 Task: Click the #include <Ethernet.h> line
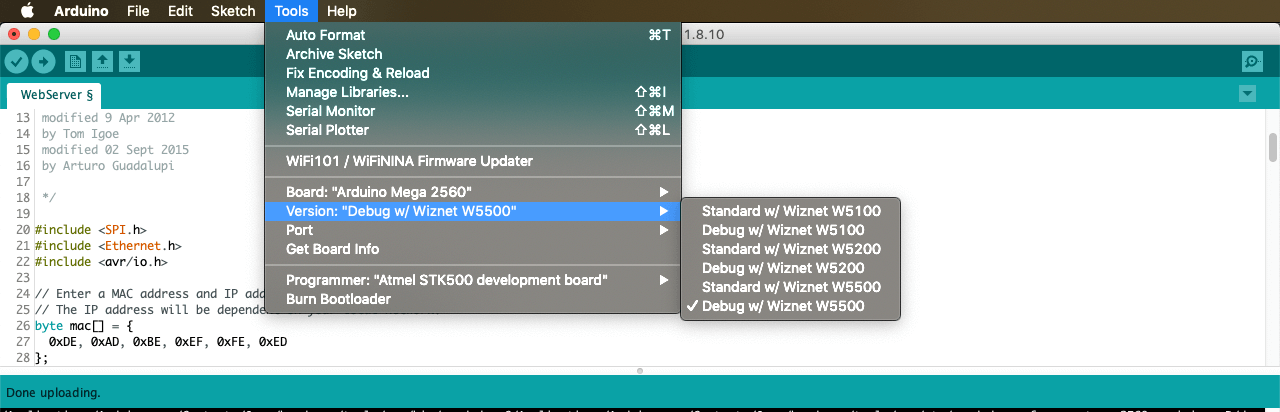107,245
